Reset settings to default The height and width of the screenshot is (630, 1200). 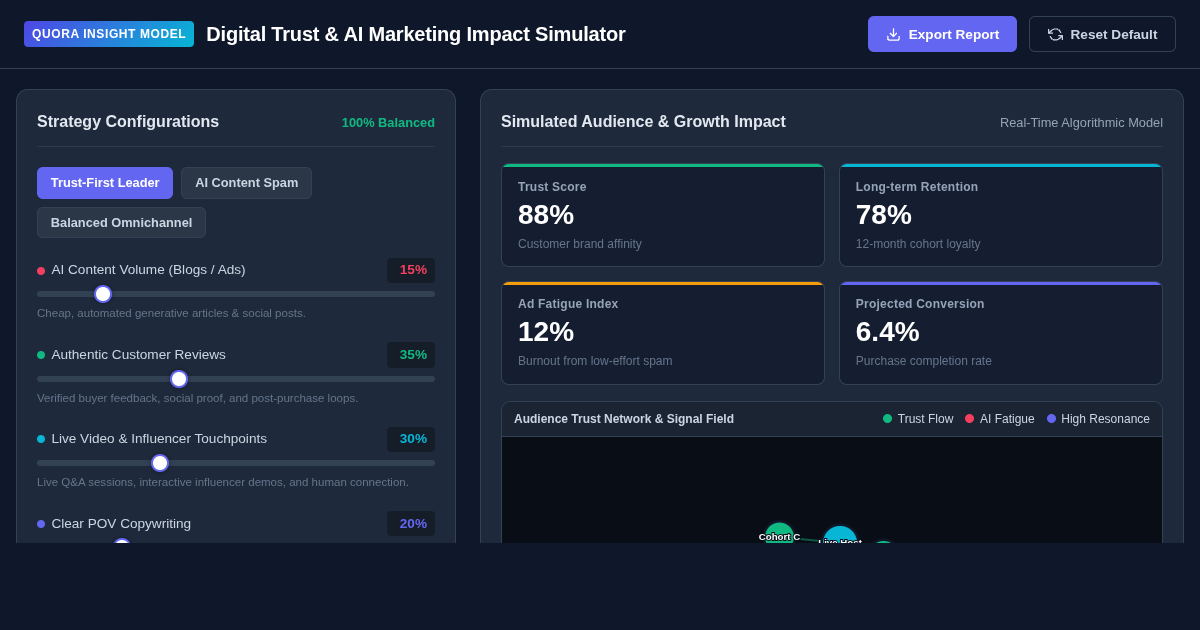[x=1102, y=34]
